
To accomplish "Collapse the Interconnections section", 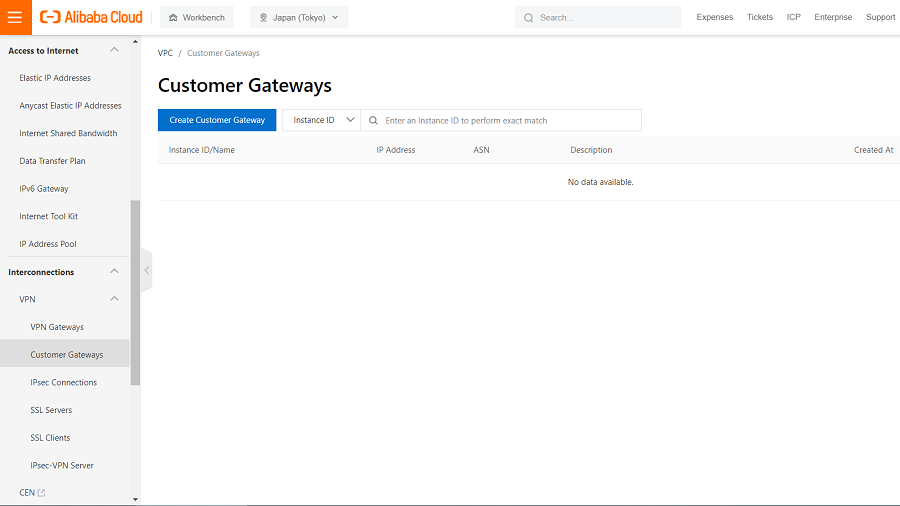I will pos(114,271).
